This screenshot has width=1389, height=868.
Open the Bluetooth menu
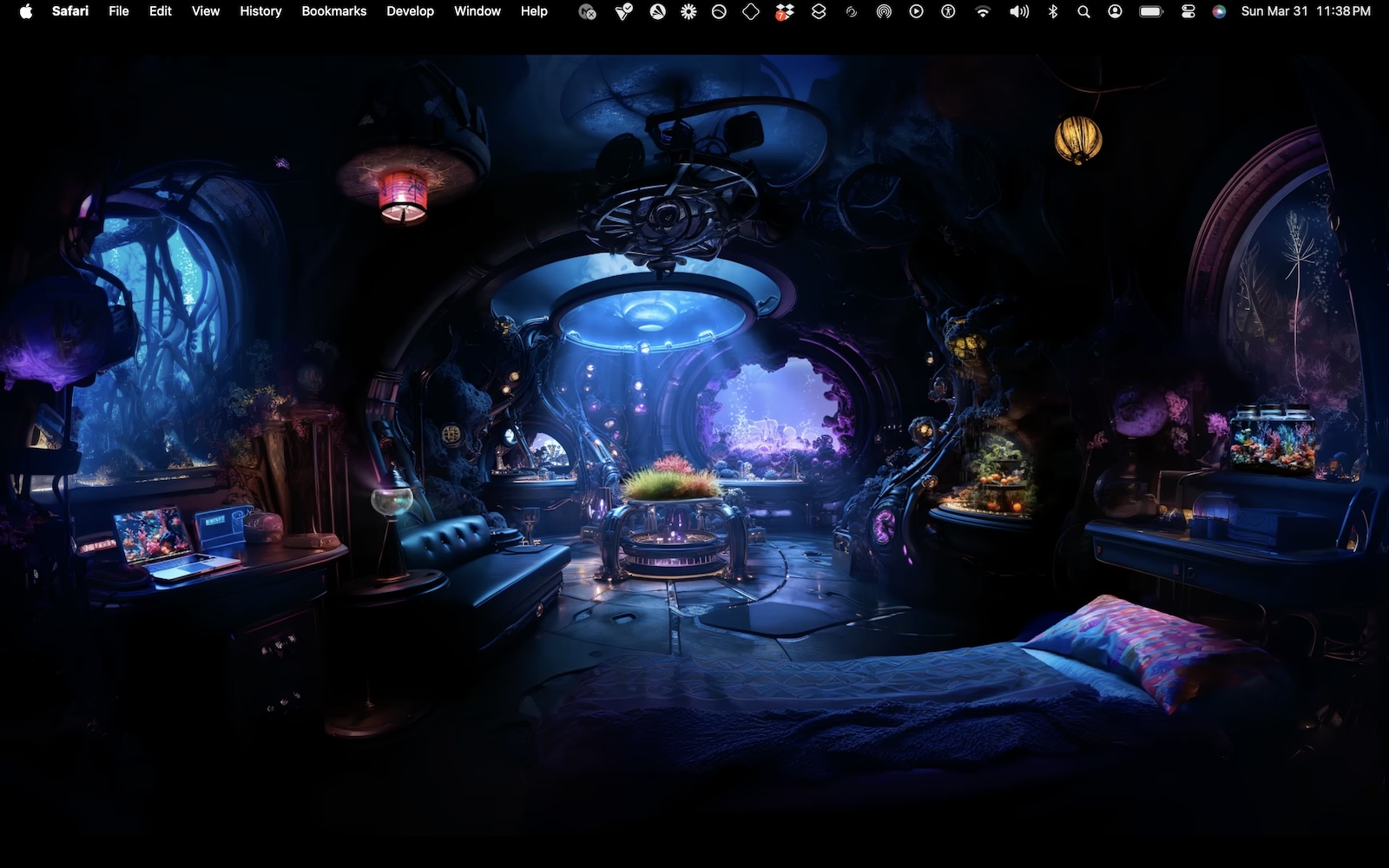click(1053, 11)
